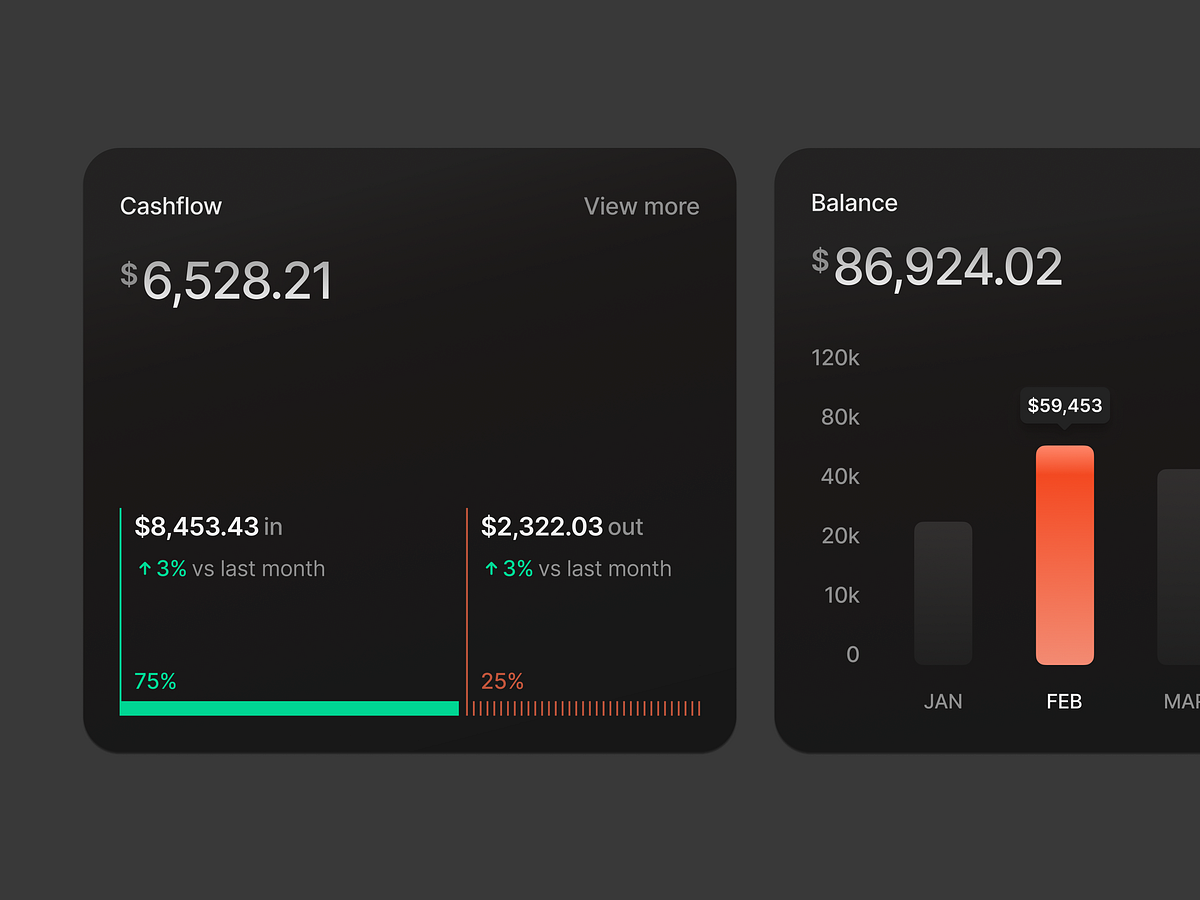1200x900 pixels.
Task: Click the JAN month label
Action: click(x=943, y=701)
